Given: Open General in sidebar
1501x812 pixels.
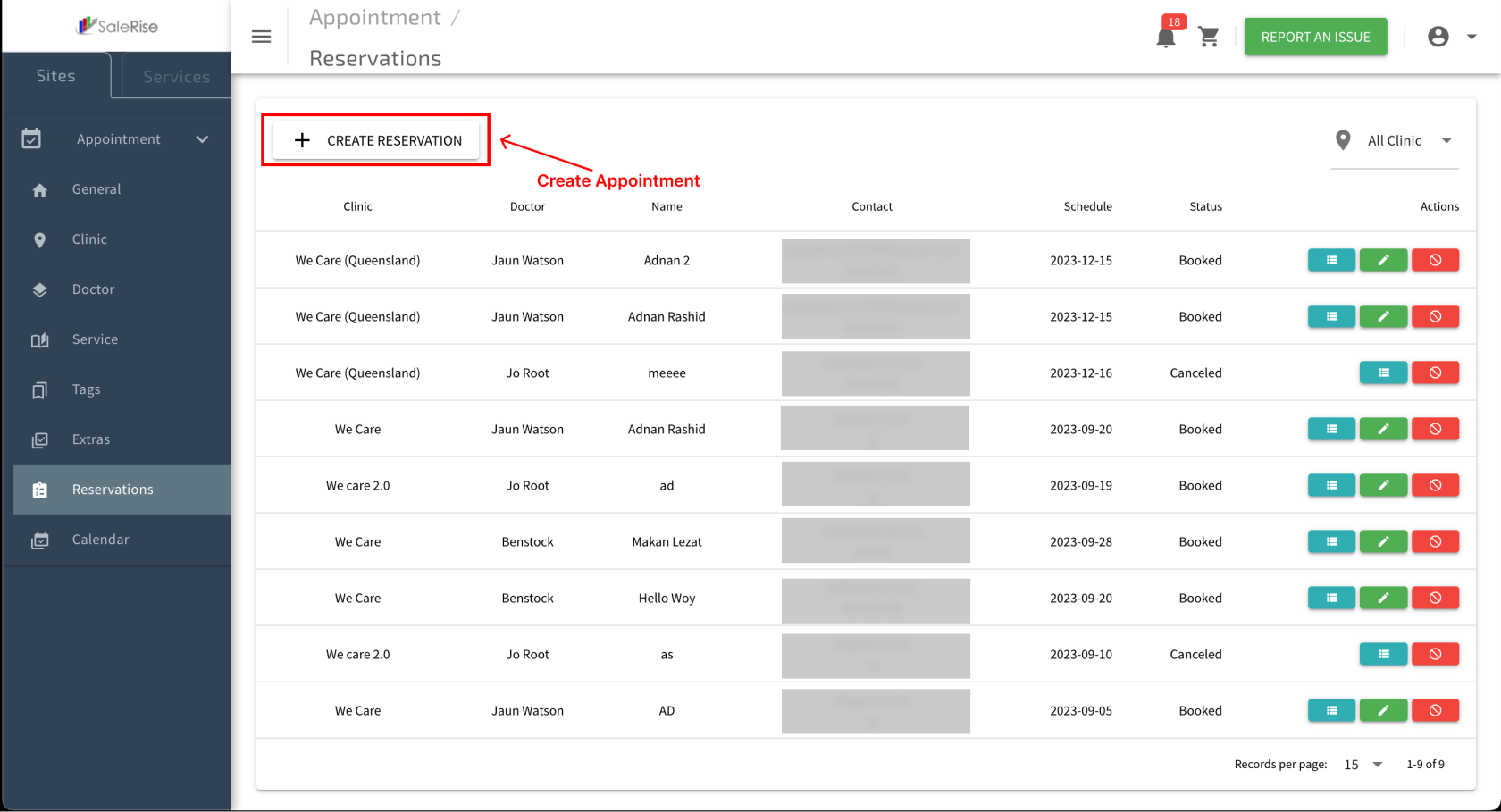Looking at the screenshot, I should point(122,189).
